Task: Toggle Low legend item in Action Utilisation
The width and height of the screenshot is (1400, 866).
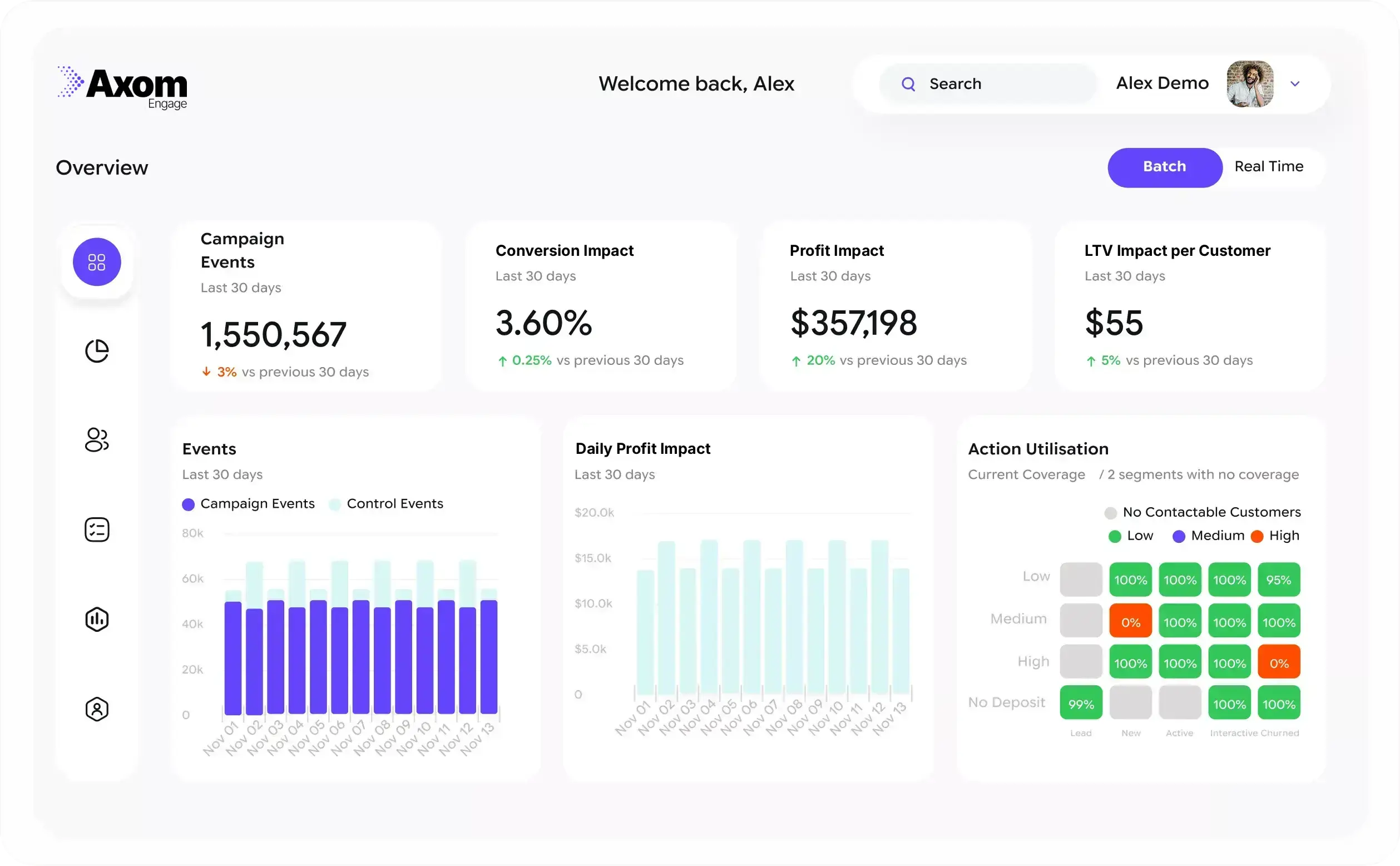Action: (x=1131, y=536)
